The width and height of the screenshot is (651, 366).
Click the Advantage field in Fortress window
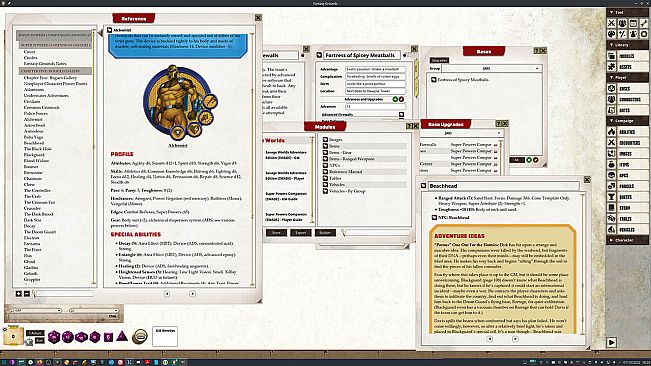tap(375, 69)
